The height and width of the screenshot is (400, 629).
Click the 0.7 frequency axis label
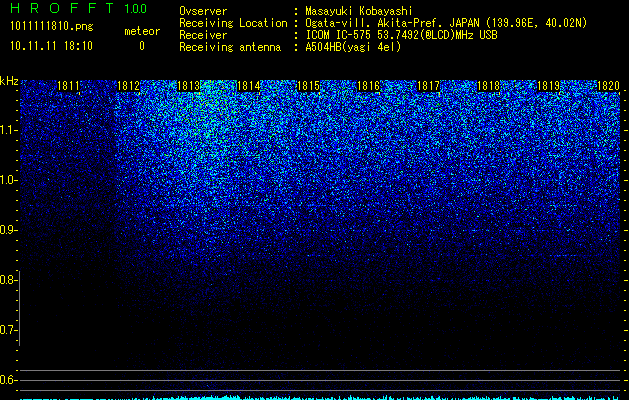click(9, 330)
